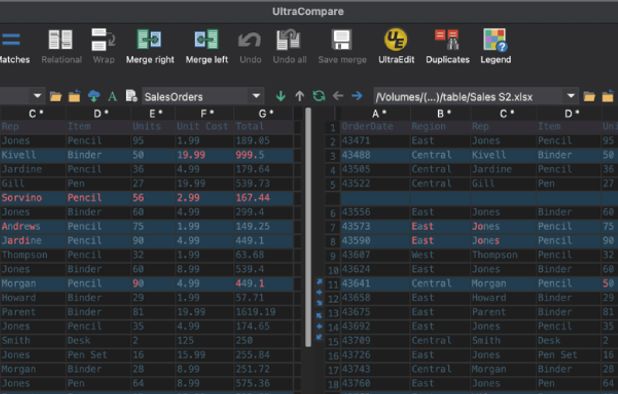618x394 pixels.
Task: Click the folder icon left of the cloud icon
Action: (x=74, y=96)
